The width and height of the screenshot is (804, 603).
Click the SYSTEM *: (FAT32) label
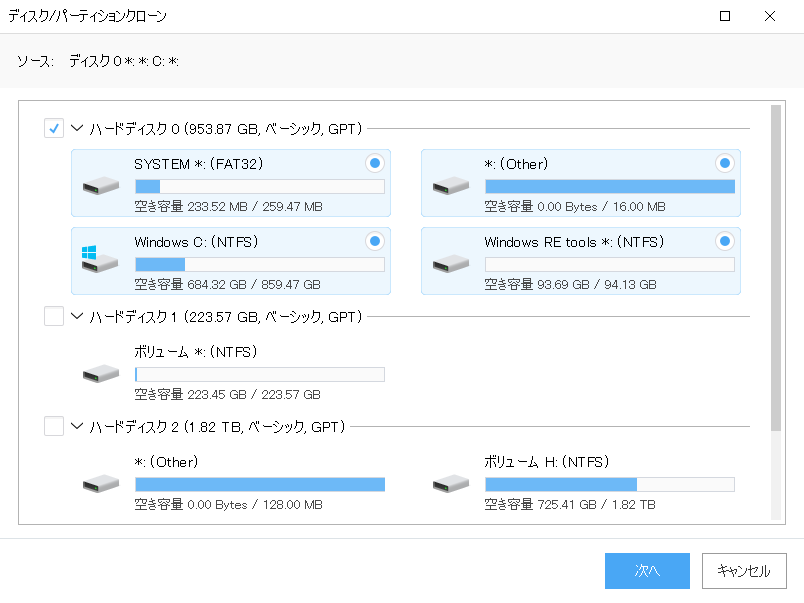pyautogui.click(x=198, y=164)
